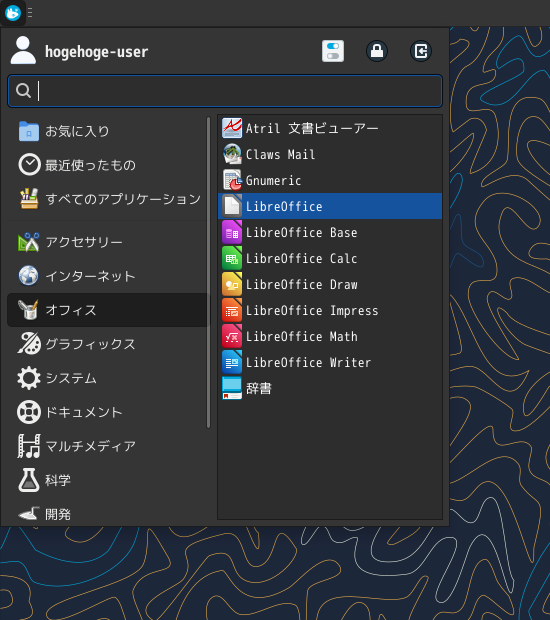This screenshot has width=550, height=620.
Task: Launch Gnumeric spreadsheet
Action: 330,180
